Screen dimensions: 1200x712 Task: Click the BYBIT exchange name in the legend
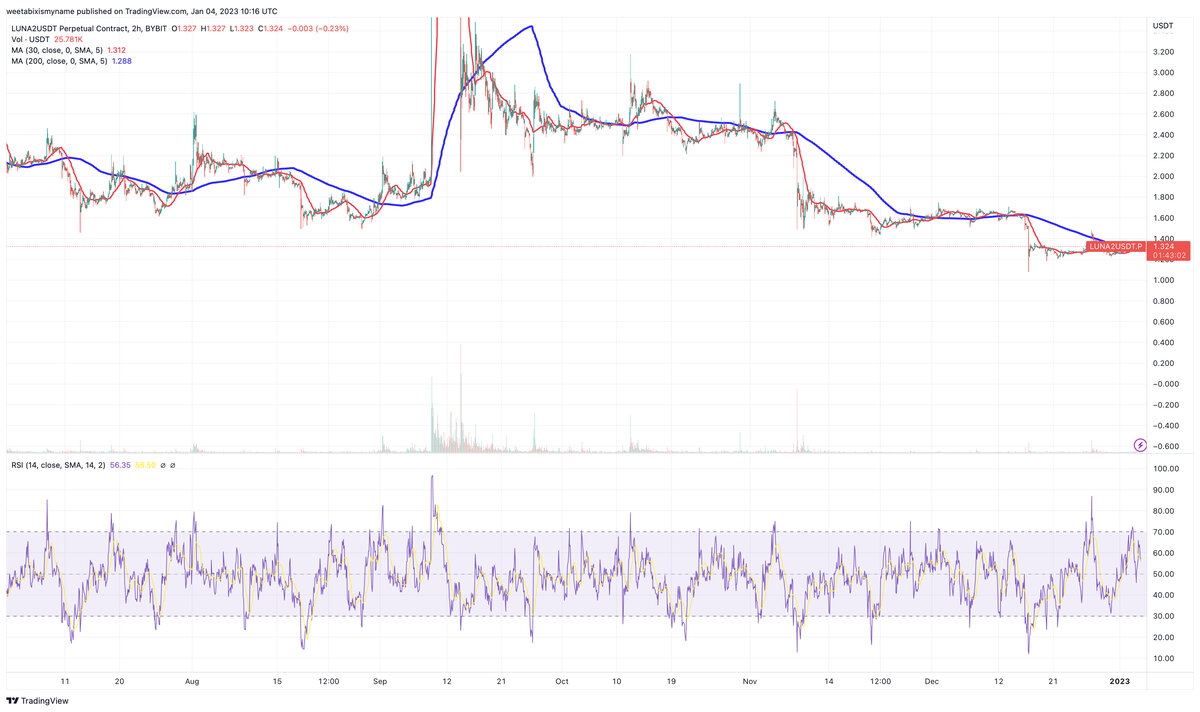[x=155, y=28]
